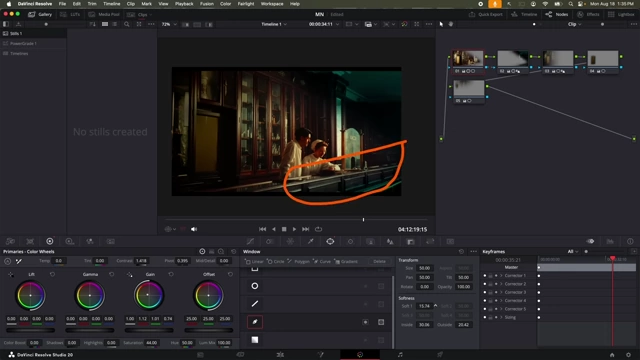Open the Motion Effects palette icon
640x360 pixels.
[x=110, y=242]
